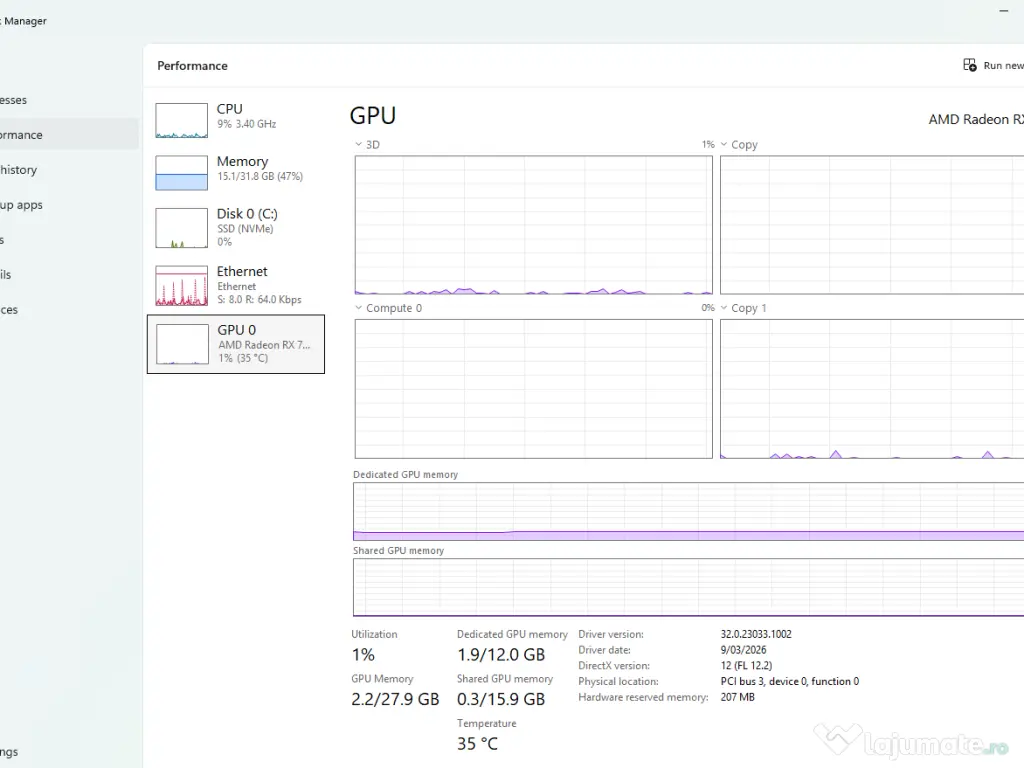The height and width of the screenshot is (768, 1024).
Task: Open the Copy 1 engine dropdown
Action: (725, 309)
